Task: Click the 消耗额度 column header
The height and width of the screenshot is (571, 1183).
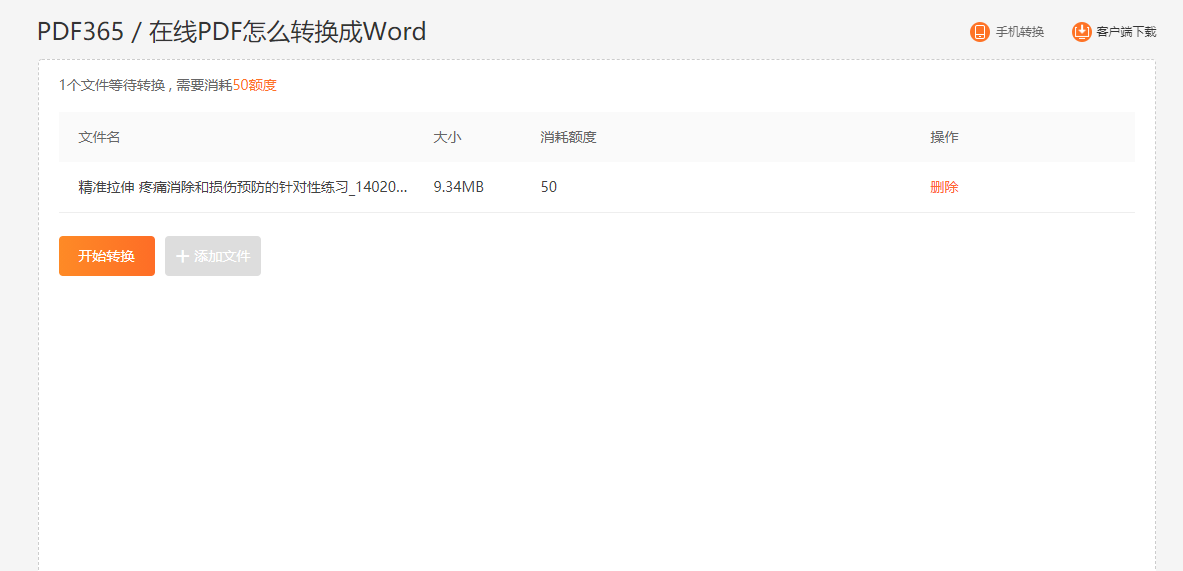Action: click(568, 137)
